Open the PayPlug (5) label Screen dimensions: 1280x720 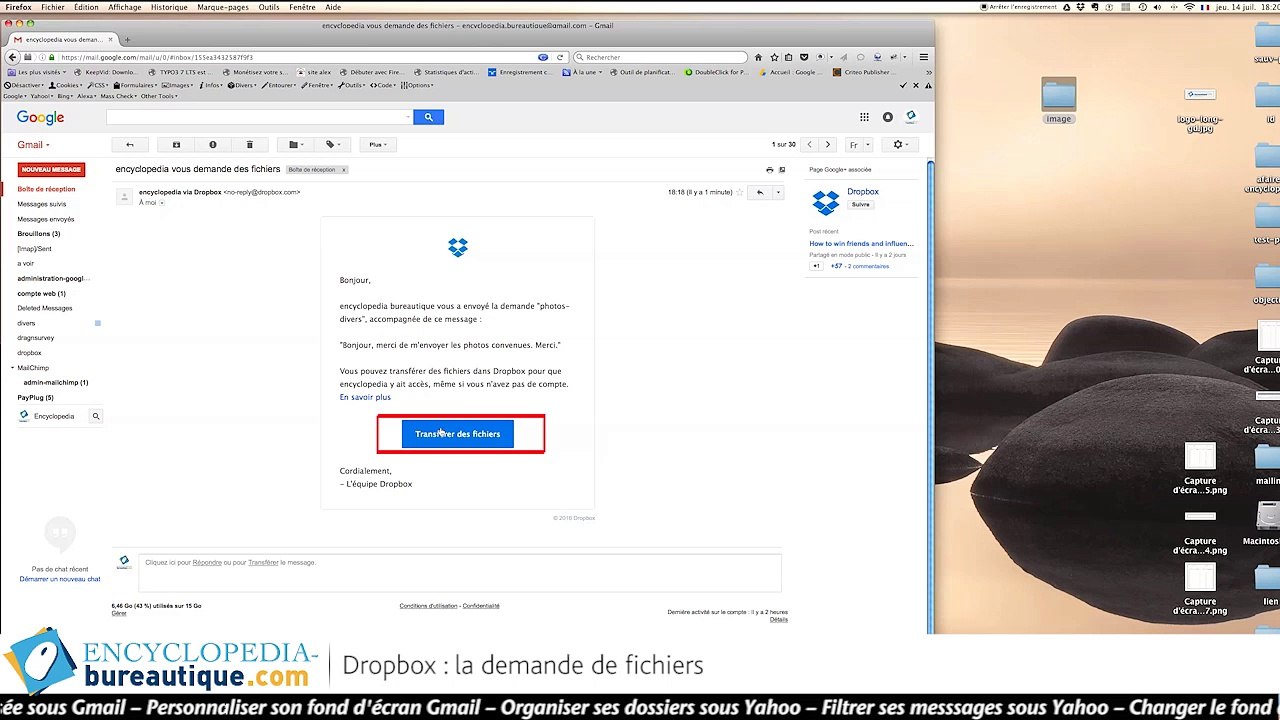[x=35, y=398]
